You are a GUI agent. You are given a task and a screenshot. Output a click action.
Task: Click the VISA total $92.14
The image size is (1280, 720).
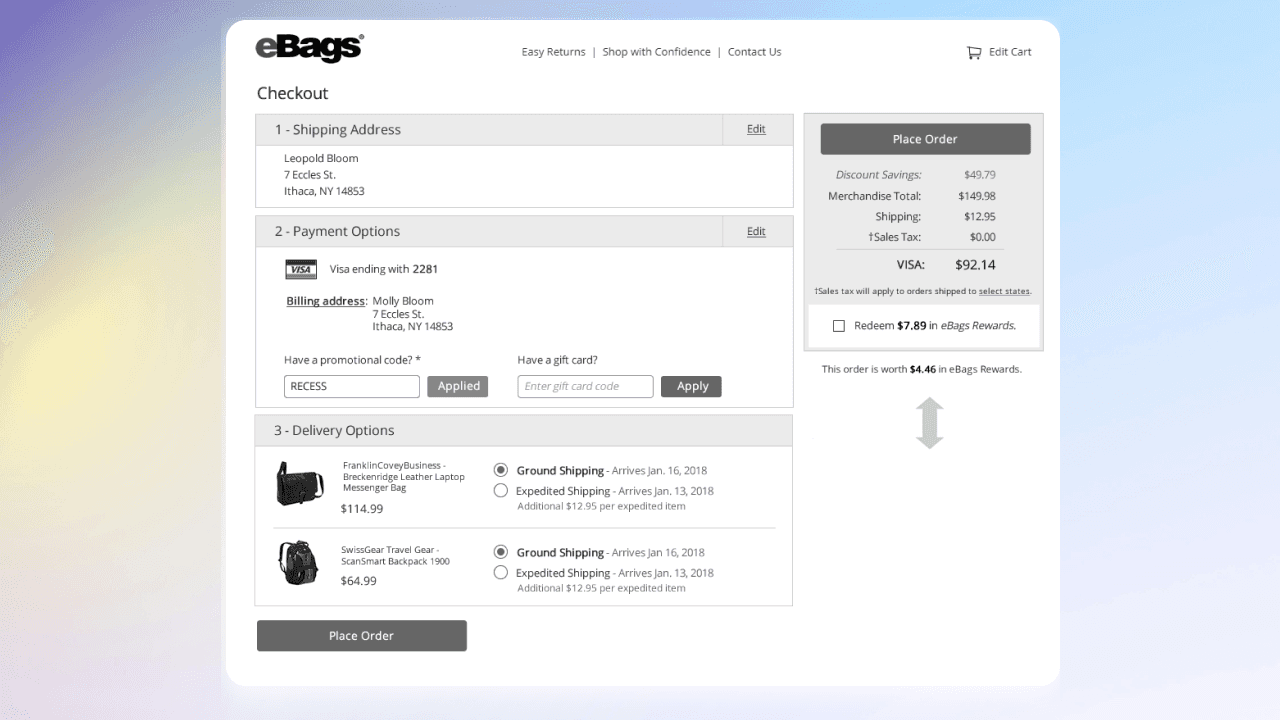tap(975, 265)
